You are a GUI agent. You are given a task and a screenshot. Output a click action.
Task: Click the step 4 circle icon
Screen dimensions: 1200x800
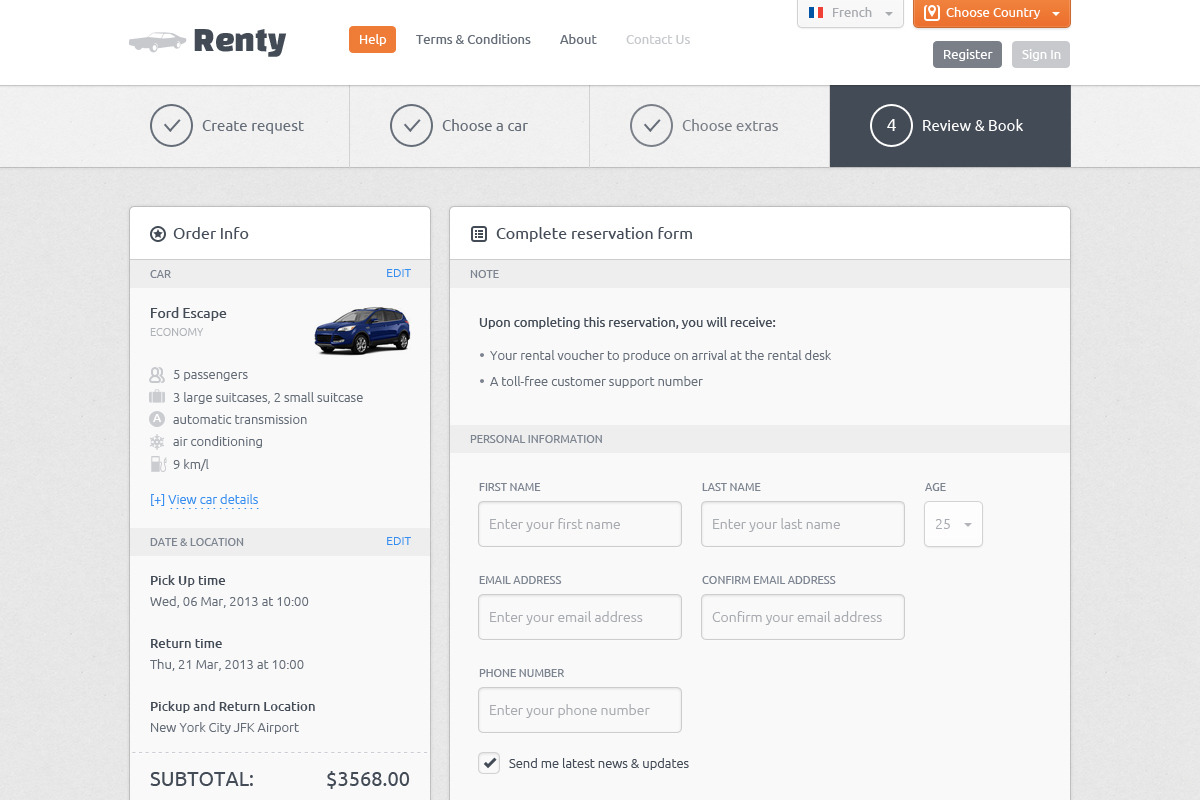click(x=891, y=126)
